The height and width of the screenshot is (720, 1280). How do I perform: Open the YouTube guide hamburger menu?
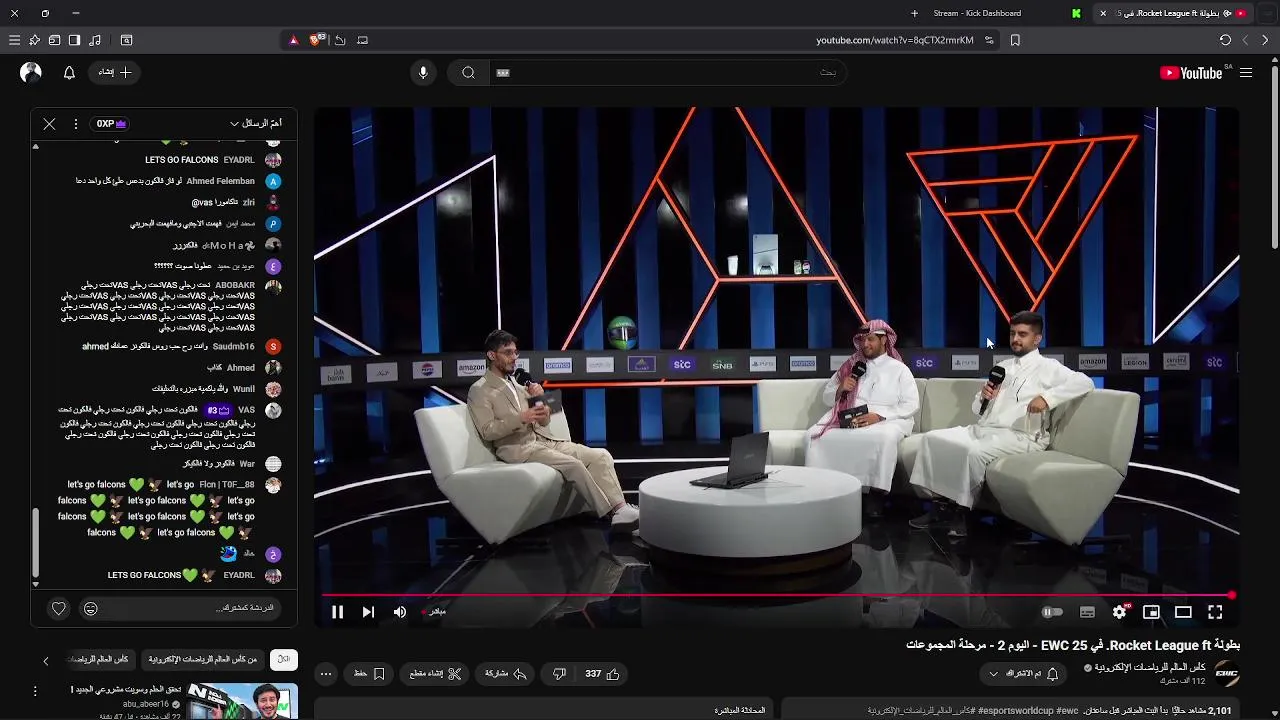coord(1246,72)
